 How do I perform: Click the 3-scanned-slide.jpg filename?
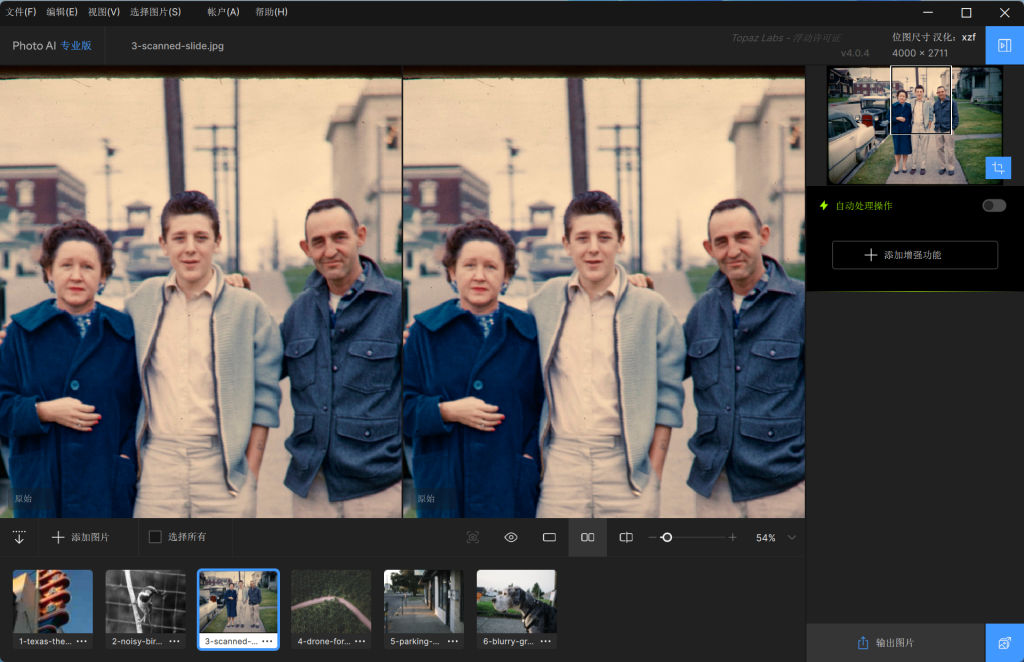pos(178,46)
